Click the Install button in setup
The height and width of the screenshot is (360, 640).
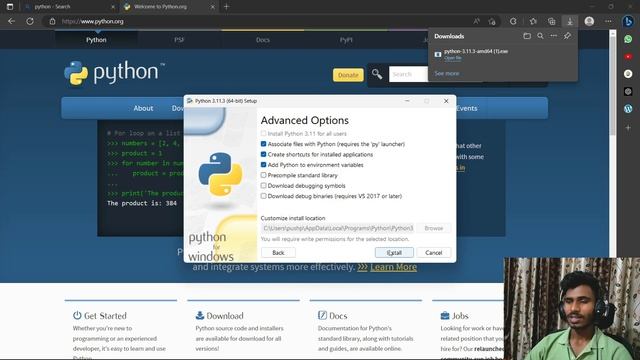click(394, 253)
